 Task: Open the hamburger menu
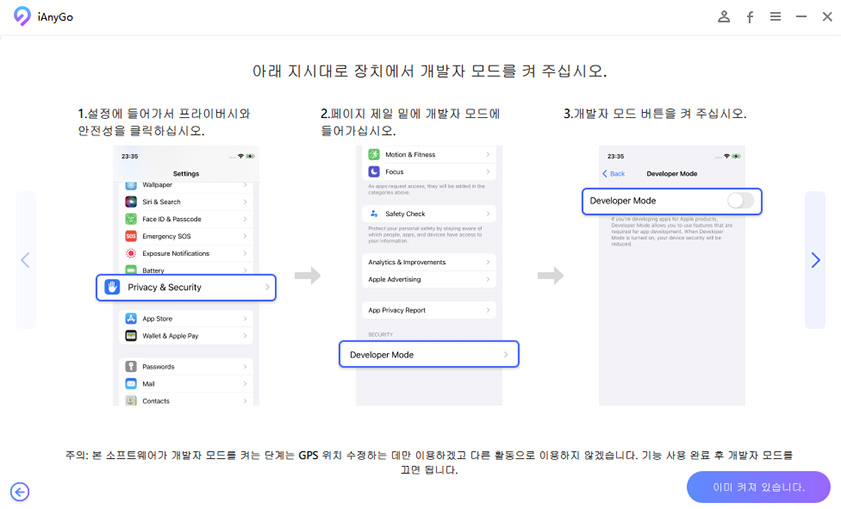[x=775, y=17]
